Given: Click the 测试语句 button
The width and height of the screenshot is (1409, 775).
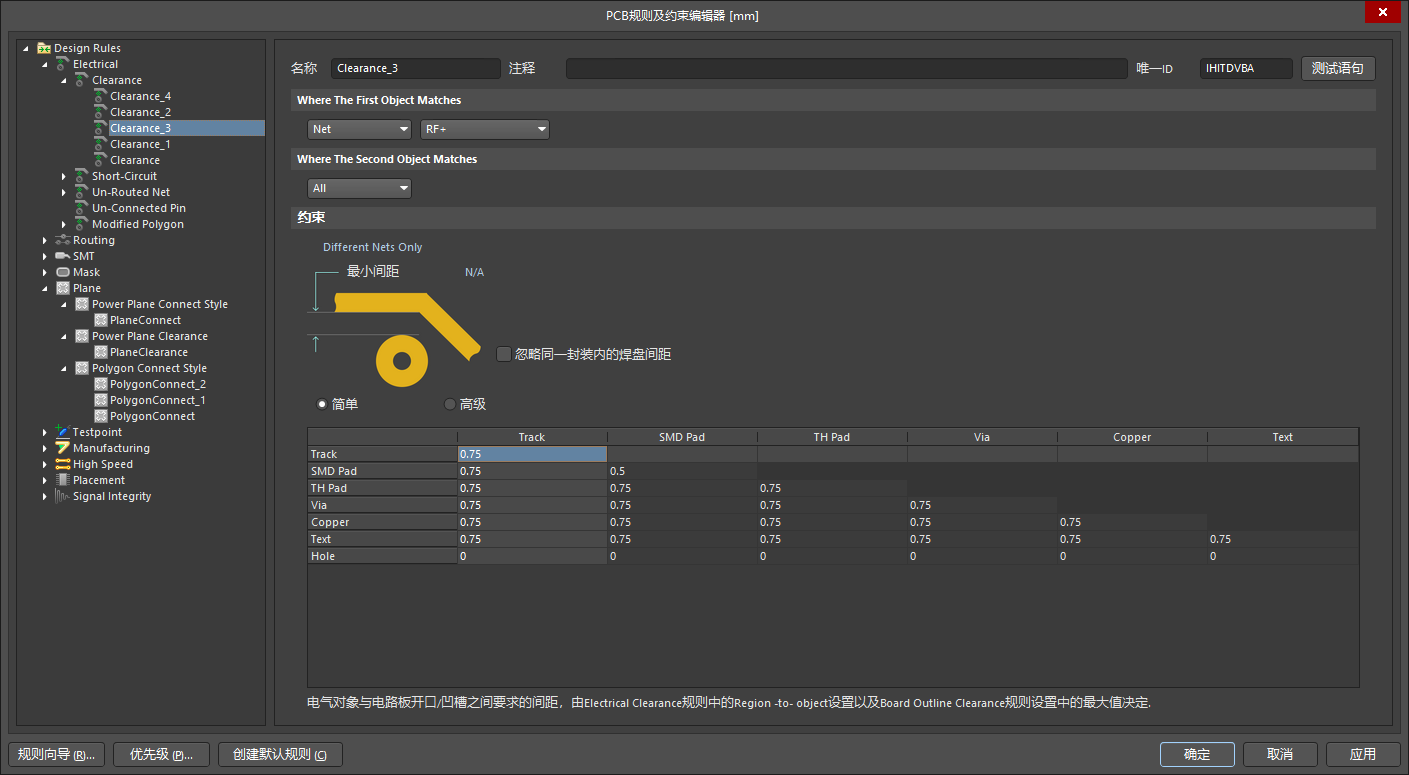Looking at the screenshot, I should pos(1338,68).
